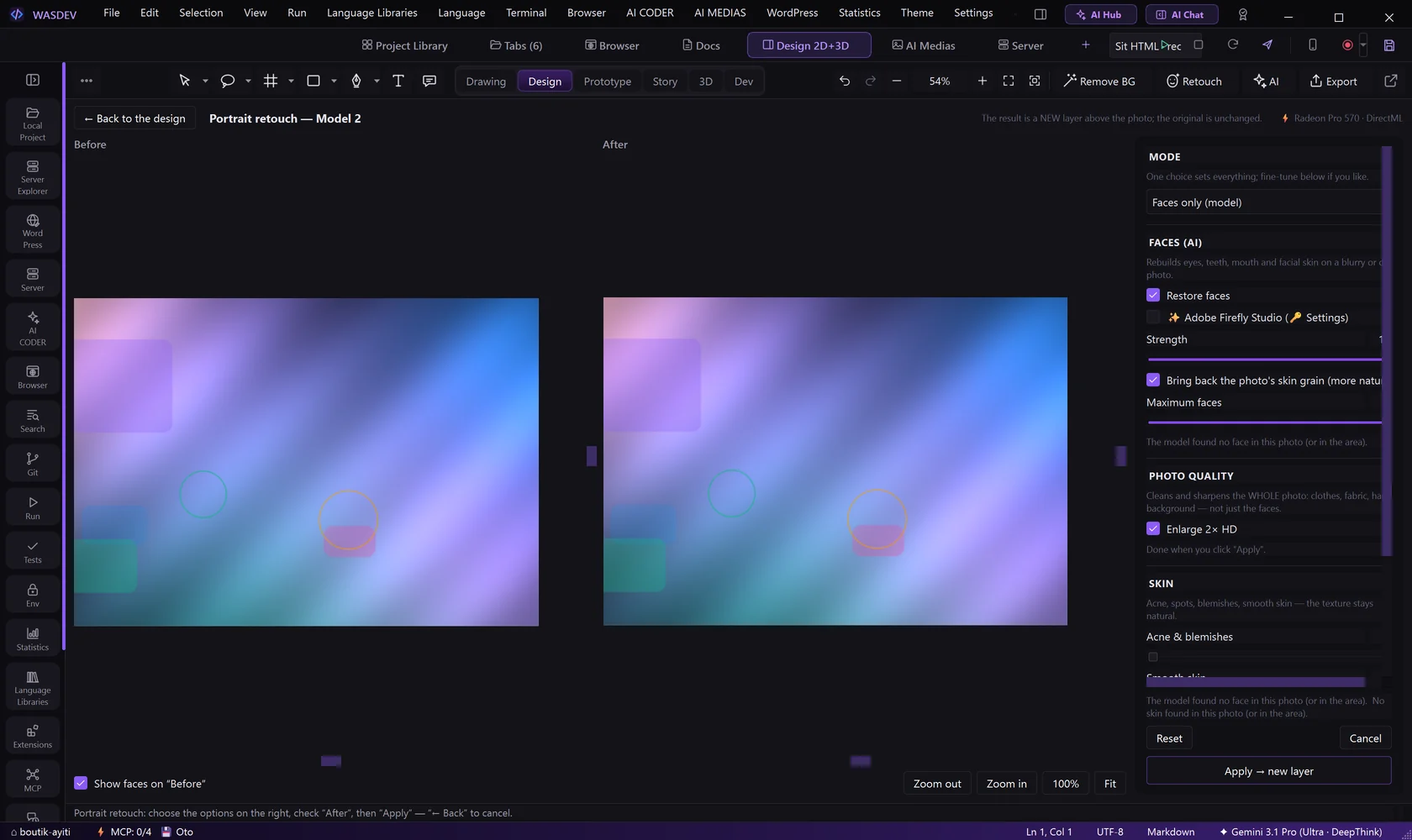Expand the lasso tool dropdown caret
1412x840 pixels.
pyautogui.click(x=248, y=81)
